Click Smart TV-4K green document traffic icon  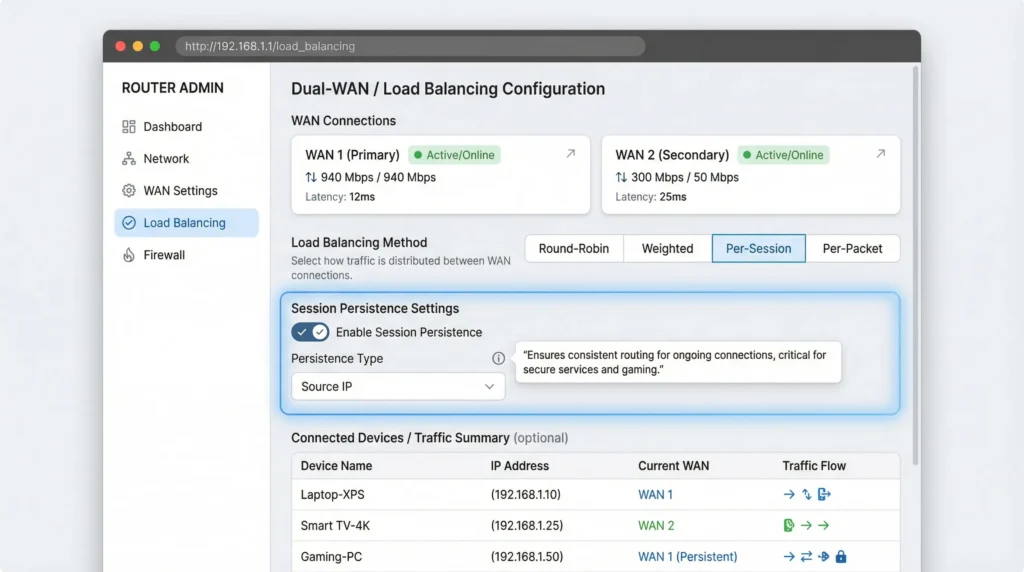(x=789, y=525)
